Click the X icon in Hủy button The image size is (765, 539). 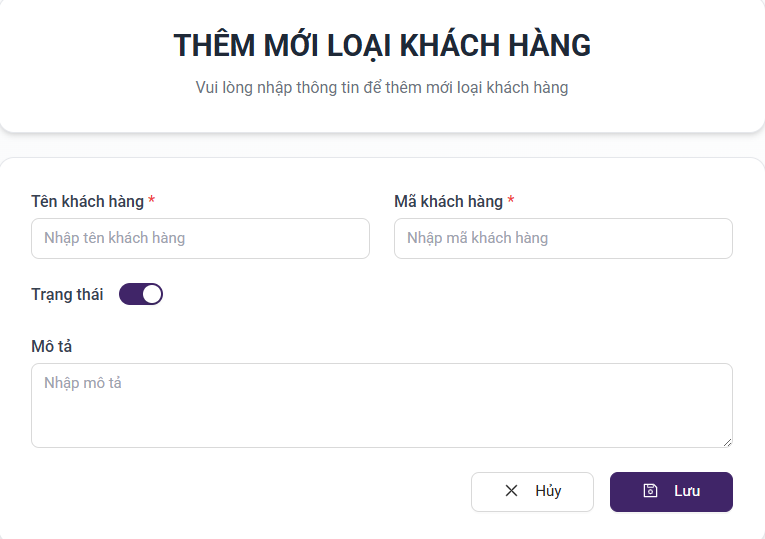tap(511, 491)
